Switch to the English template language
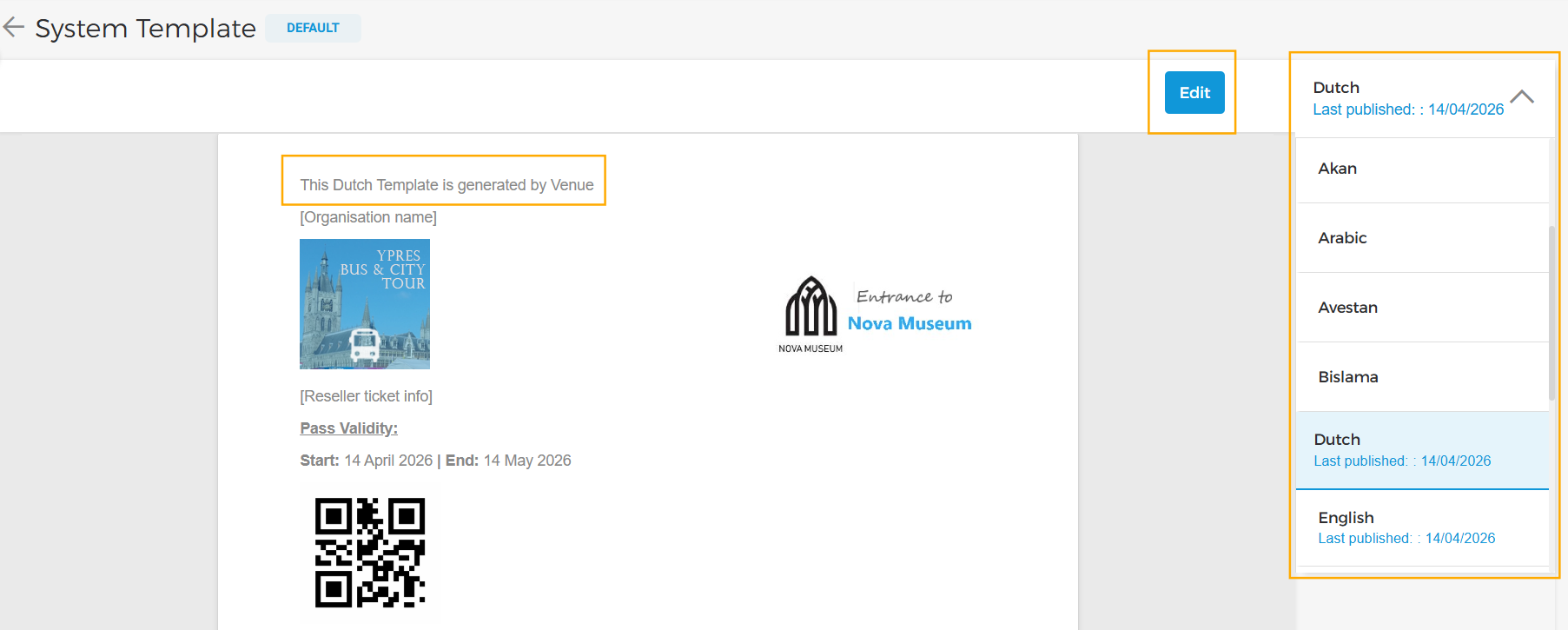The image size is (1568, 630). pos(1406,527)
